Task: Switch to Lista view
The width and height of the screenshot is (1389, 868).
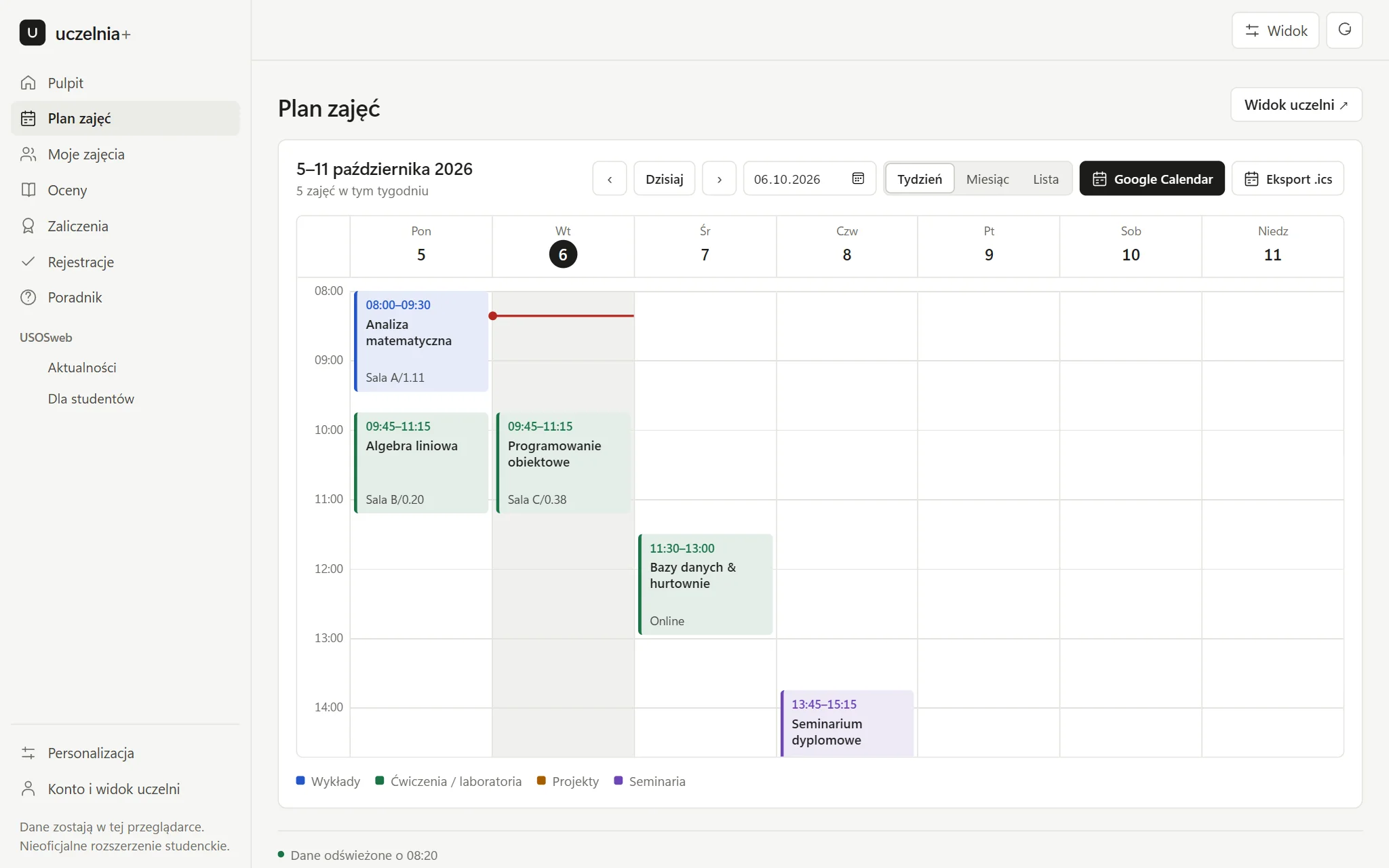Action: (x=1045, y=179)
